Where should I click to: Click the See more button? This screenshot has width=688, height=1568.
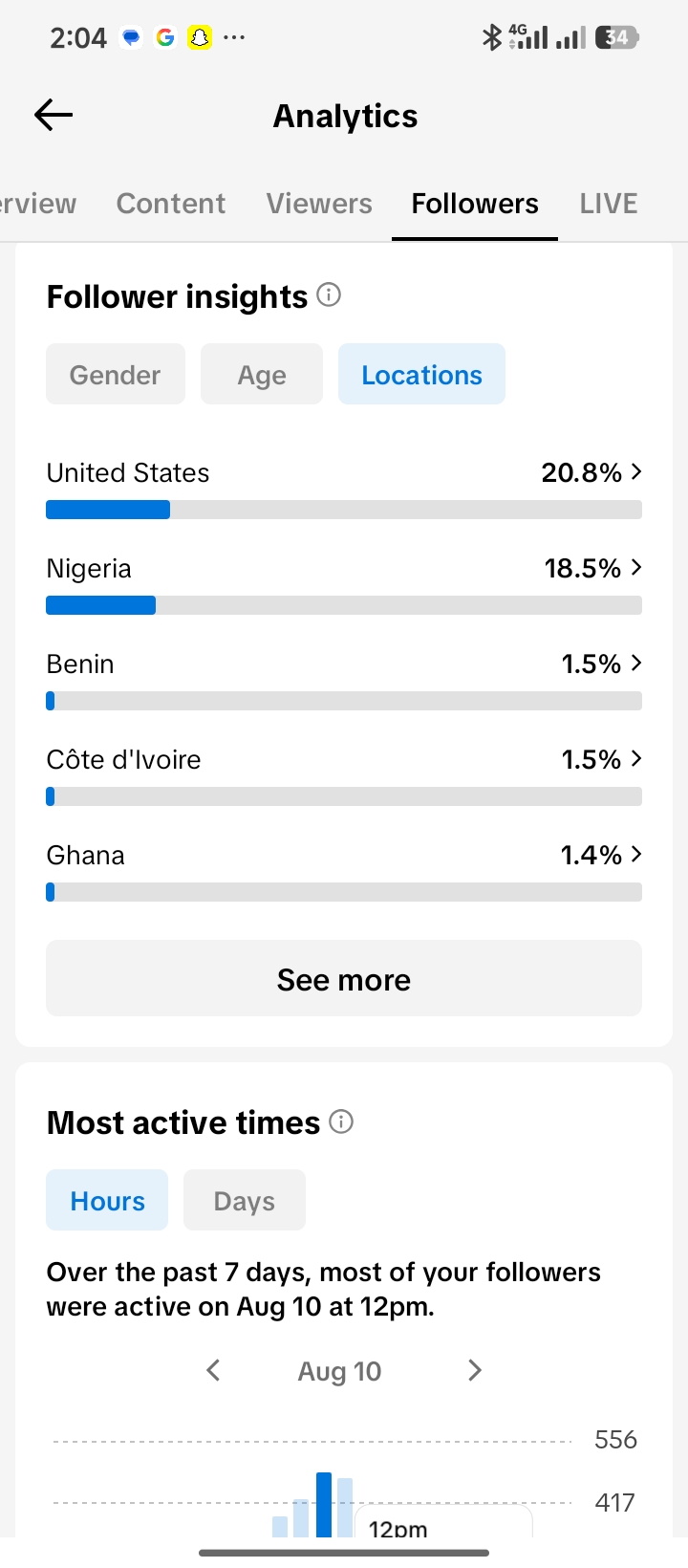[344, 978]
